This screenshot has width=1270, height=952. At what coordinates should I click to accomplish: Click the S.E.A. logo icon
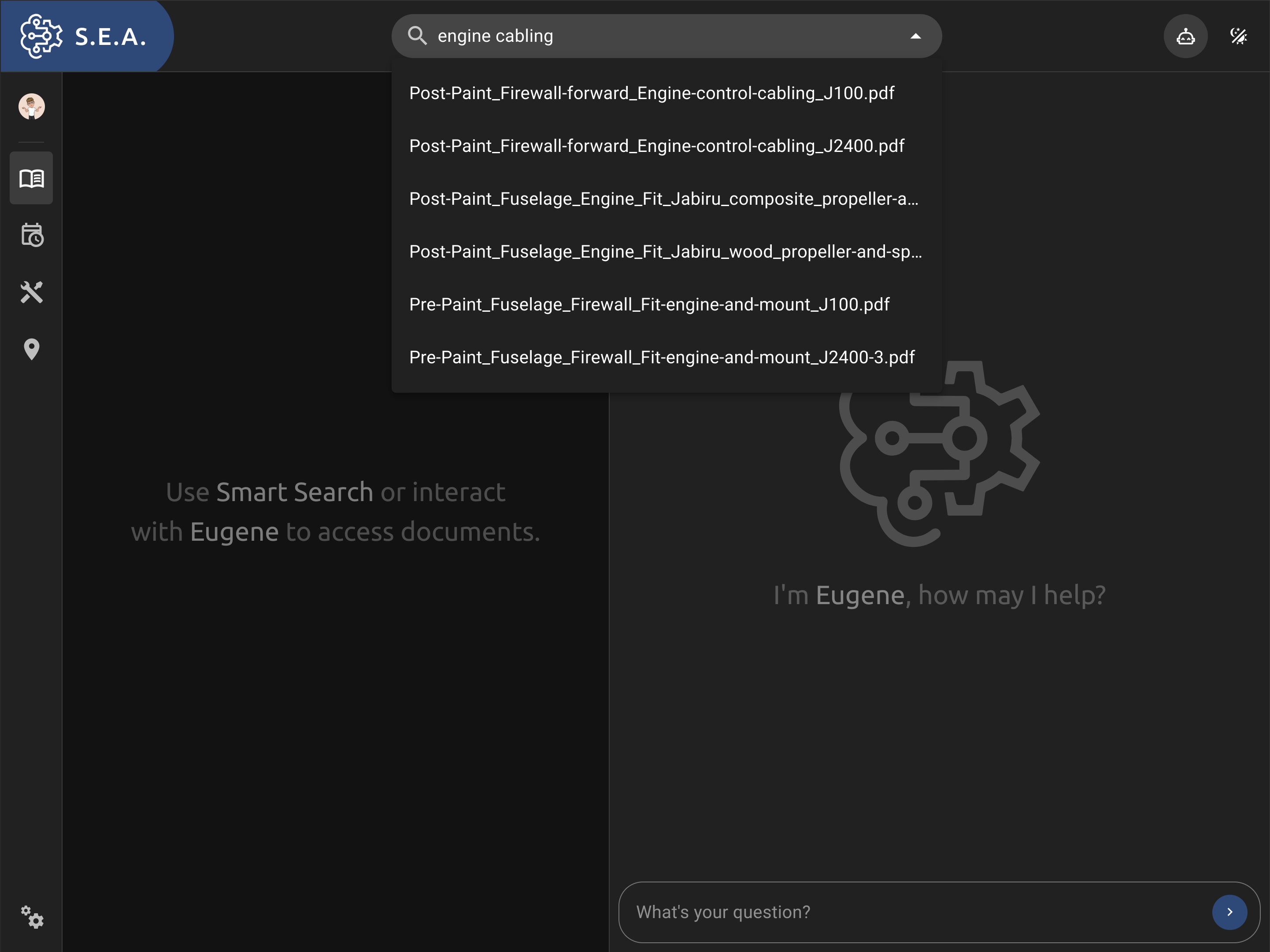click(41, 36)
